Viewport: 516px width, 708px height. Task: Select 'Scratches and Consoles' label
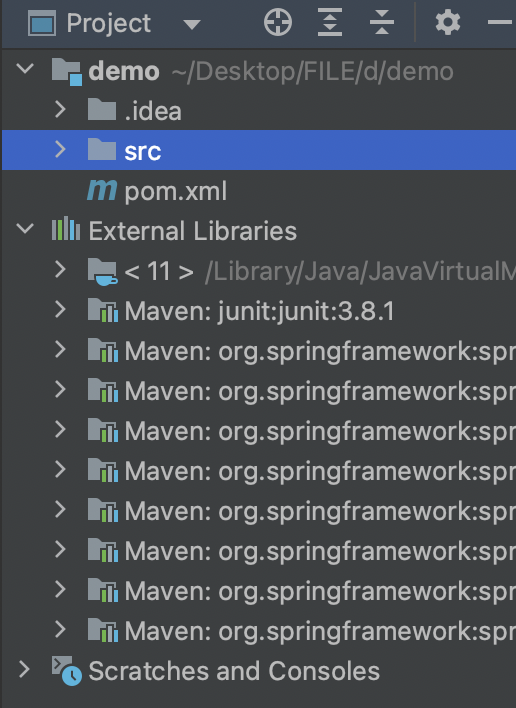[234, 671]
